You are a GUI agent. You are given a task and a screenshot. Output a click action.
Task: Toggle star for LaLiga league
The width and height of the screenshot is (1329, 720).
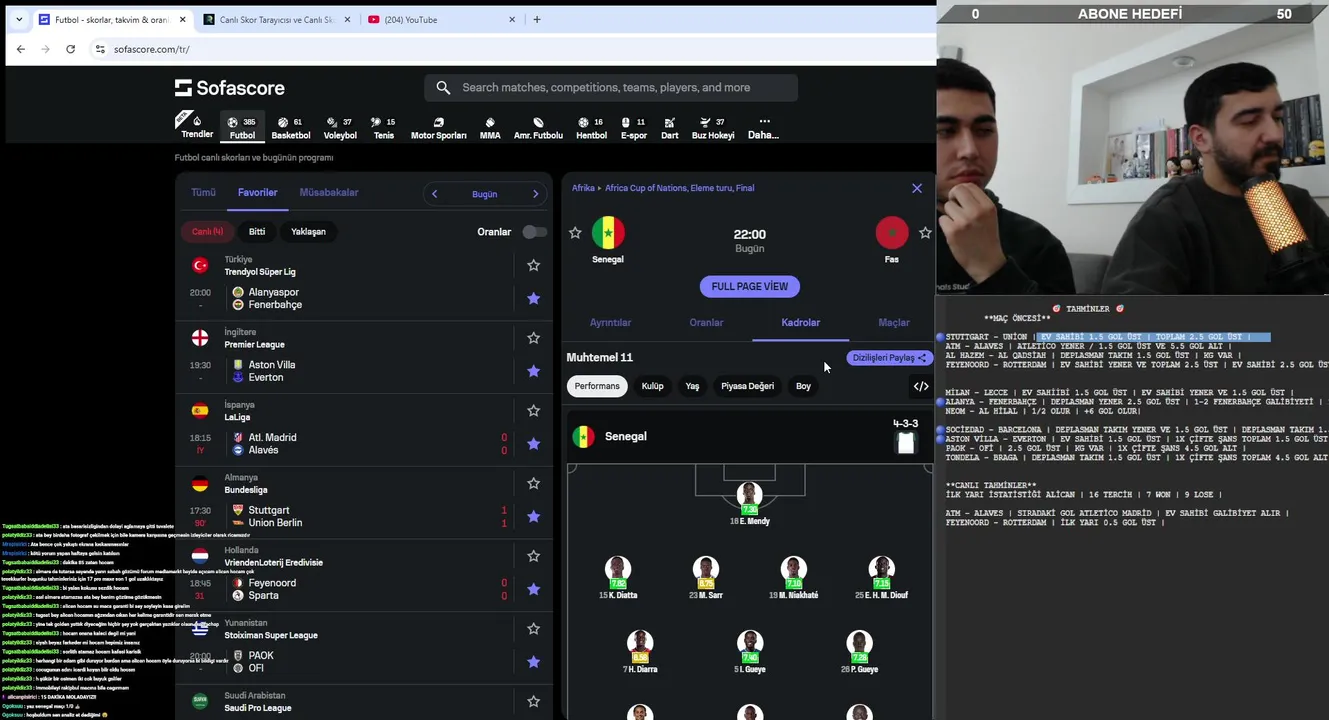(533, 410)
